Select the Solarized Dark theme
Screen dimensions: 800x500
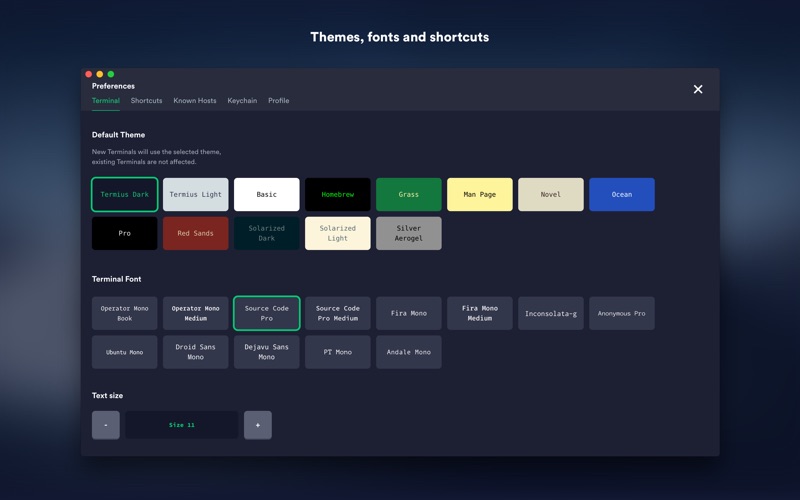(266, 233)
